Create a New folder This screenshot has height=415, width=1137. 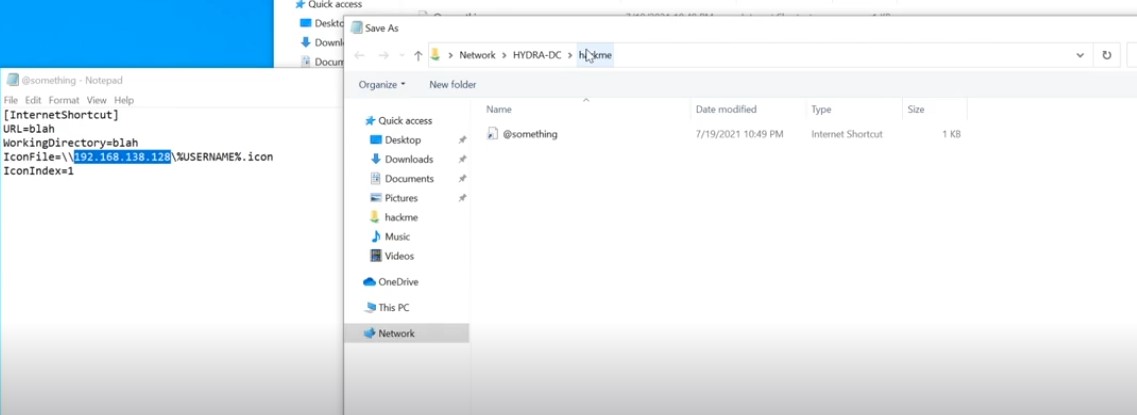452,85
